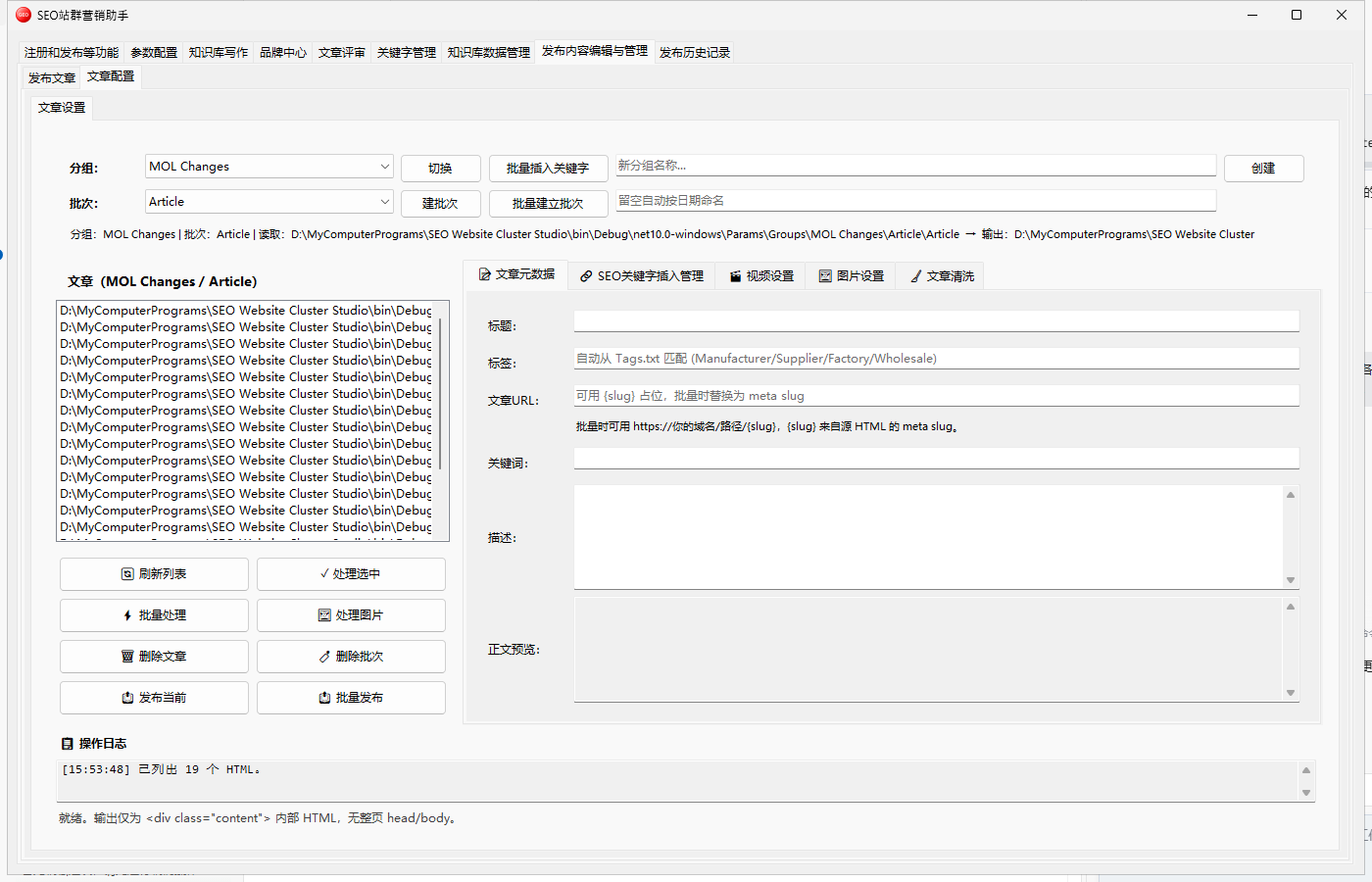The width and height of the screenshot is (1372, 882).
Task: Open the 知识库写作 tab
Action: tap(219, 53)
